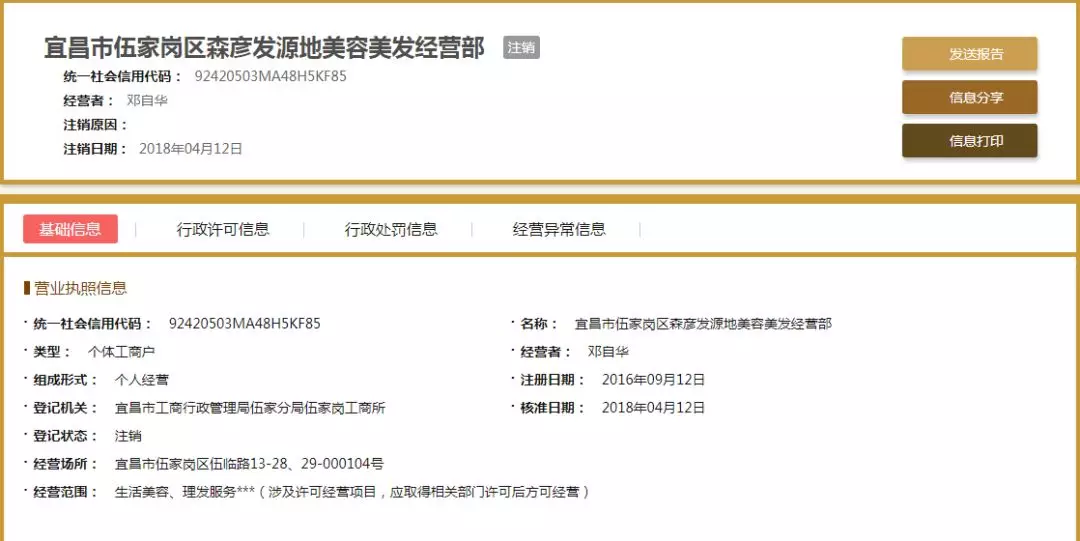
Task: Switch to the 行政许可信息 tab
Action: click(x=223, y=229)
